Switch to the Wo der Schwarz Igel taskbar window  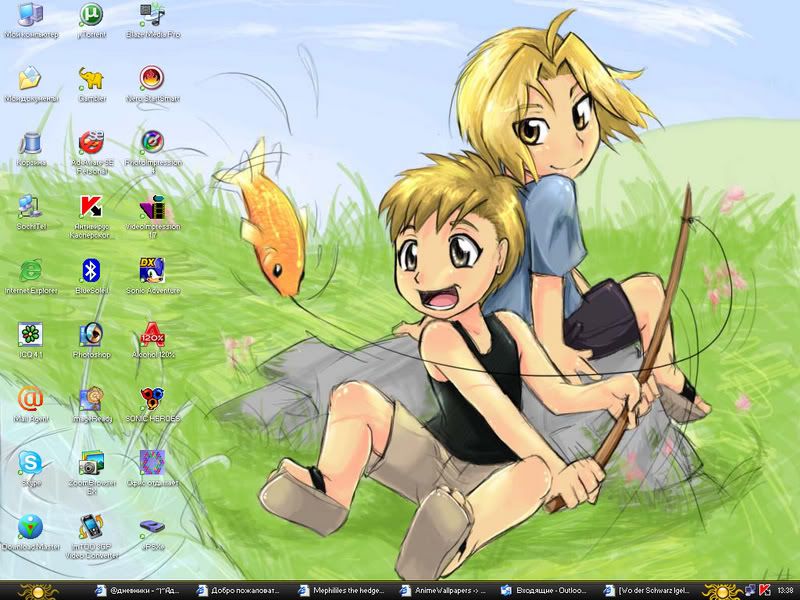pyautogui.click(x=646, y=590)
